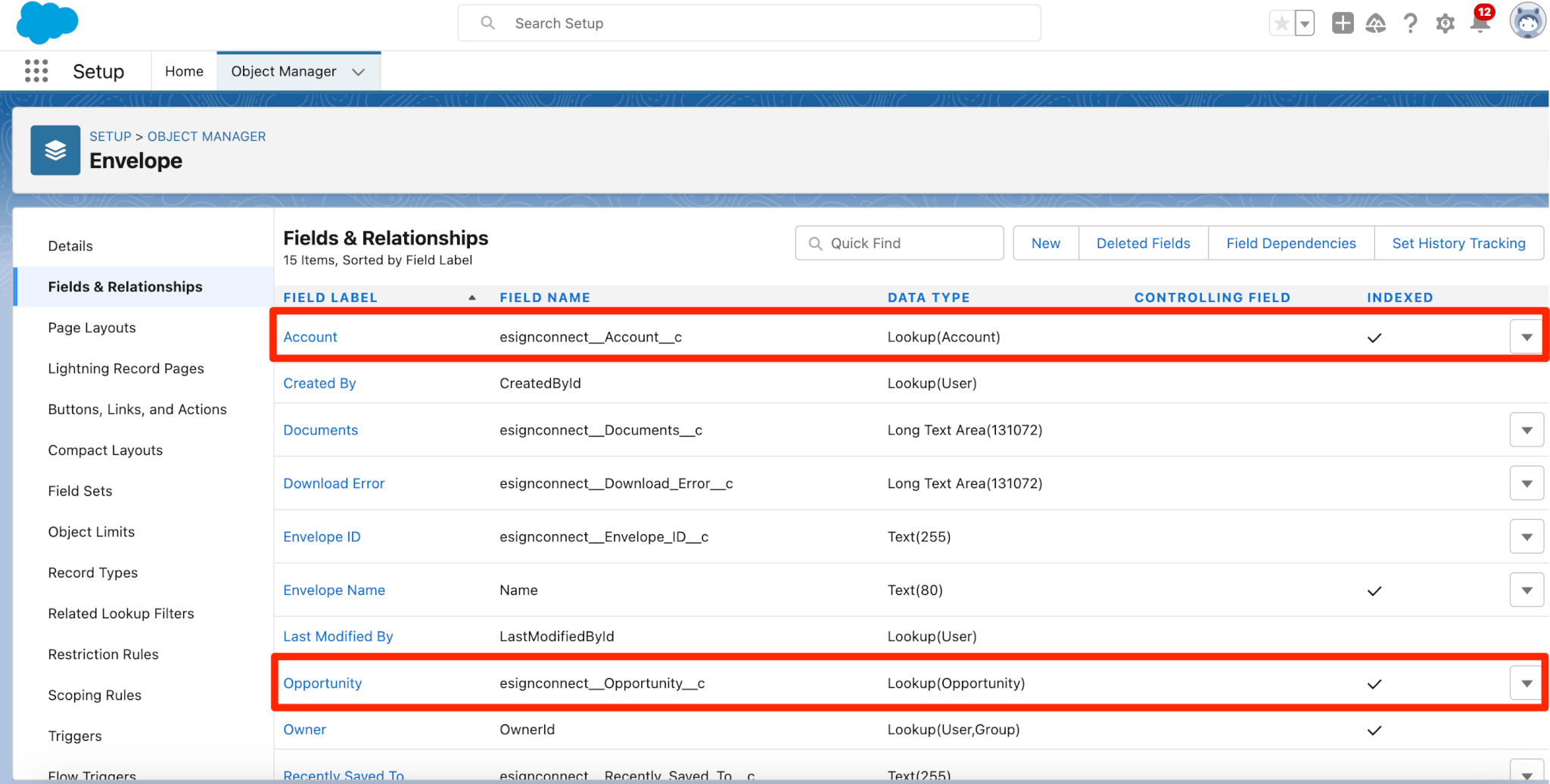Open Compact Layouts in sidebar
This screenshot has height=784, width=1550.
[x=105, y=450]
